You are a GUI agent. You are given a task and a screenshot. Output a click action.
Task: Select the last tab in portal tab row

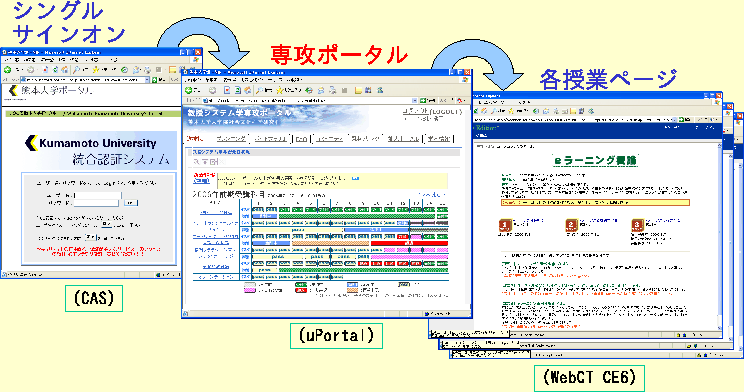439,139
